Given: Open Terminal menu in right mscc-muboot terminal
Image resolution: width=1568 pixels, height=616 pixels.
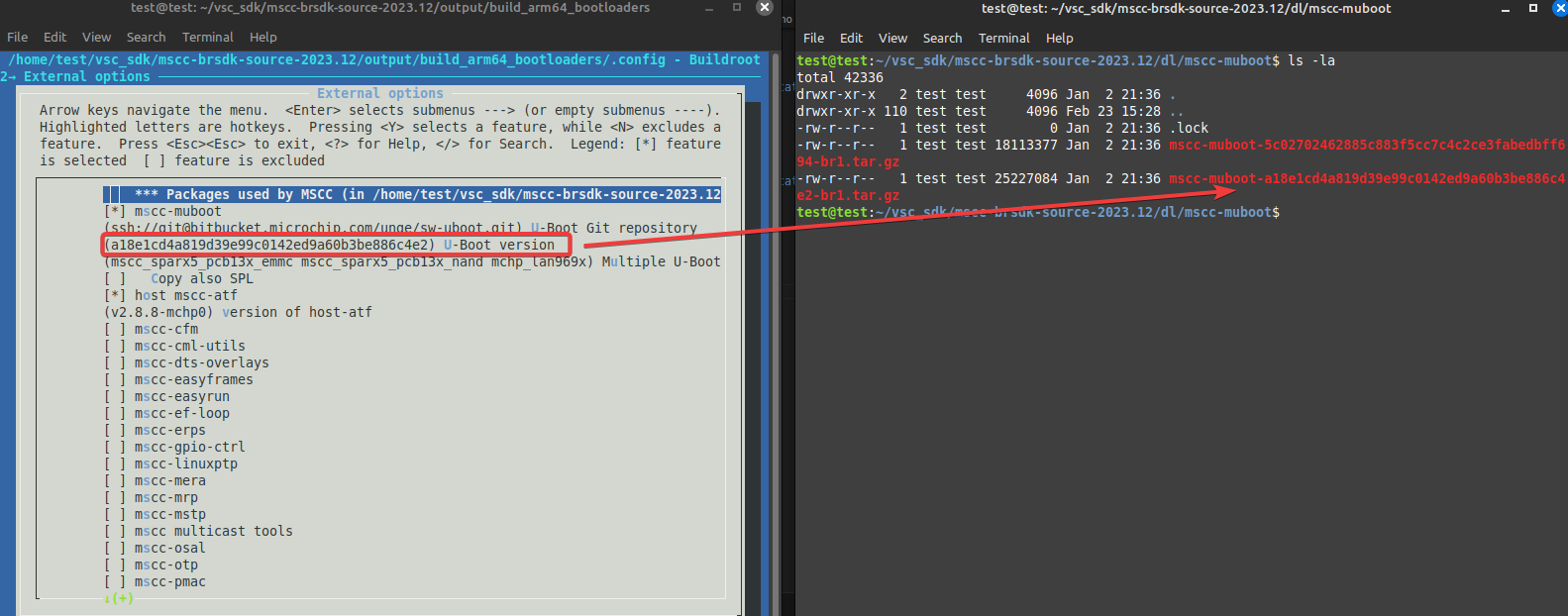Looking at the screenshot, I should tap(1004, 38).
